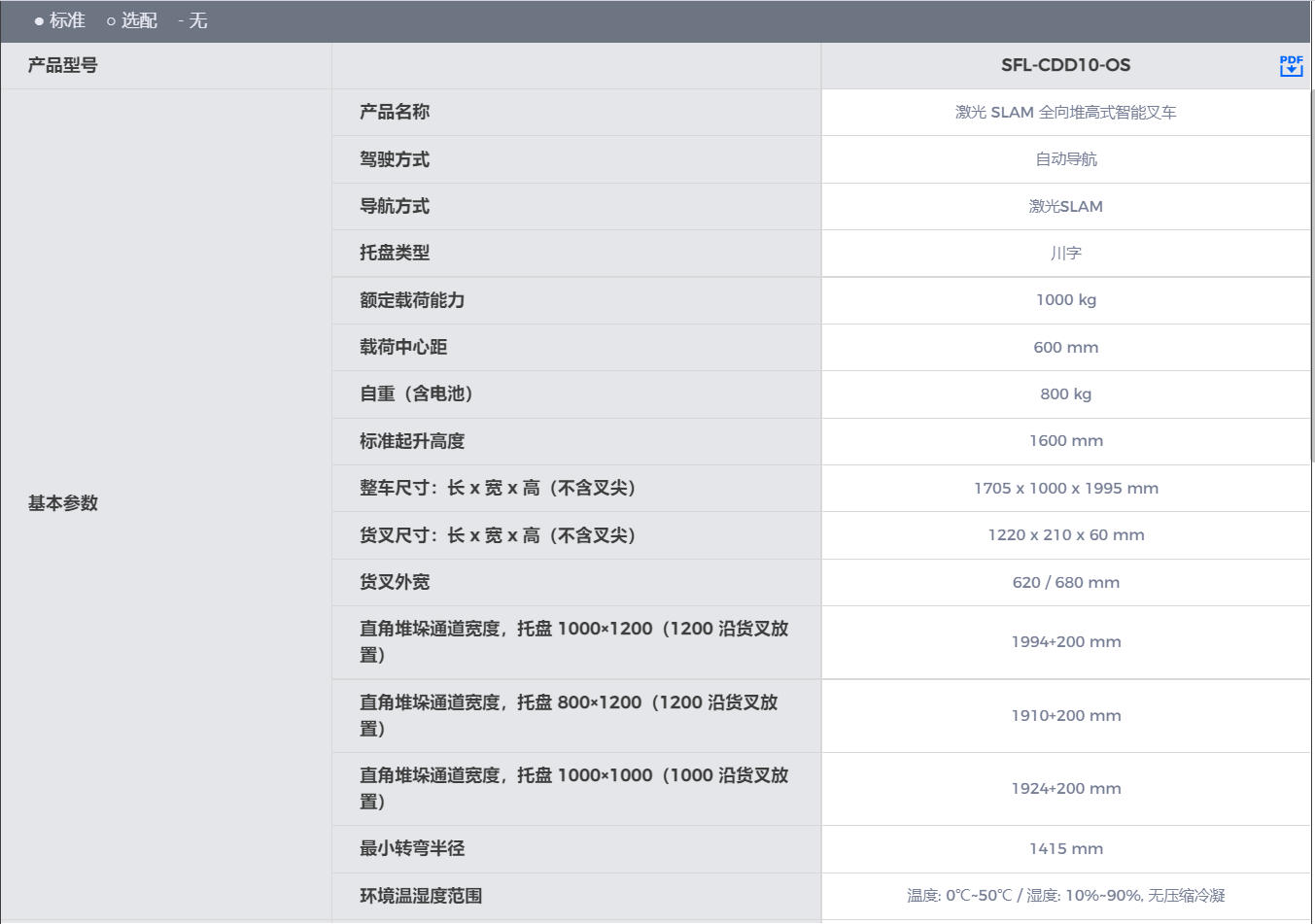Click the 无 legend item
Viewport: 1315px width, 924px height.
[x=193, y=20]
